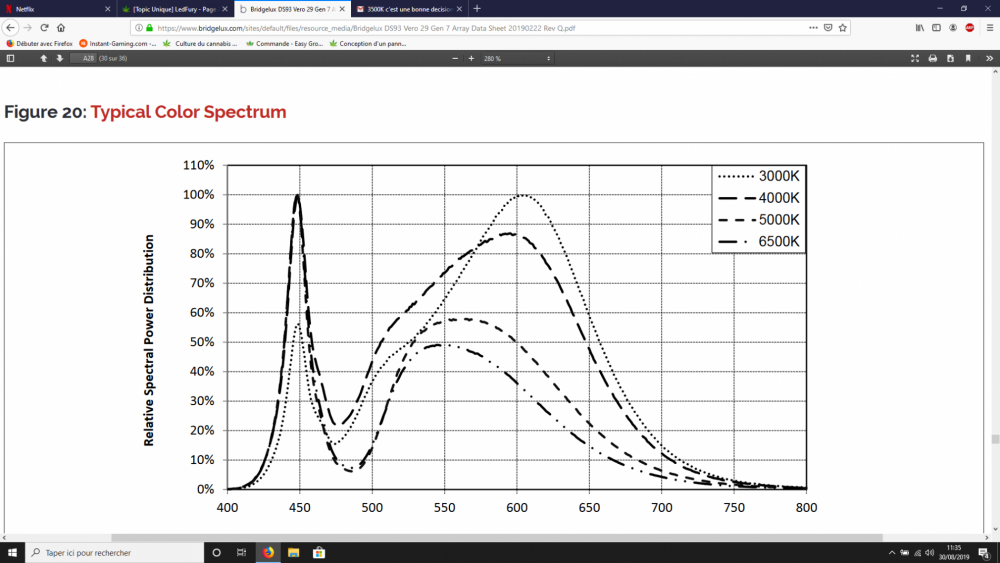
Task: Open the volume control in tray
Action: pyautogui.click(x=930, y=553)
